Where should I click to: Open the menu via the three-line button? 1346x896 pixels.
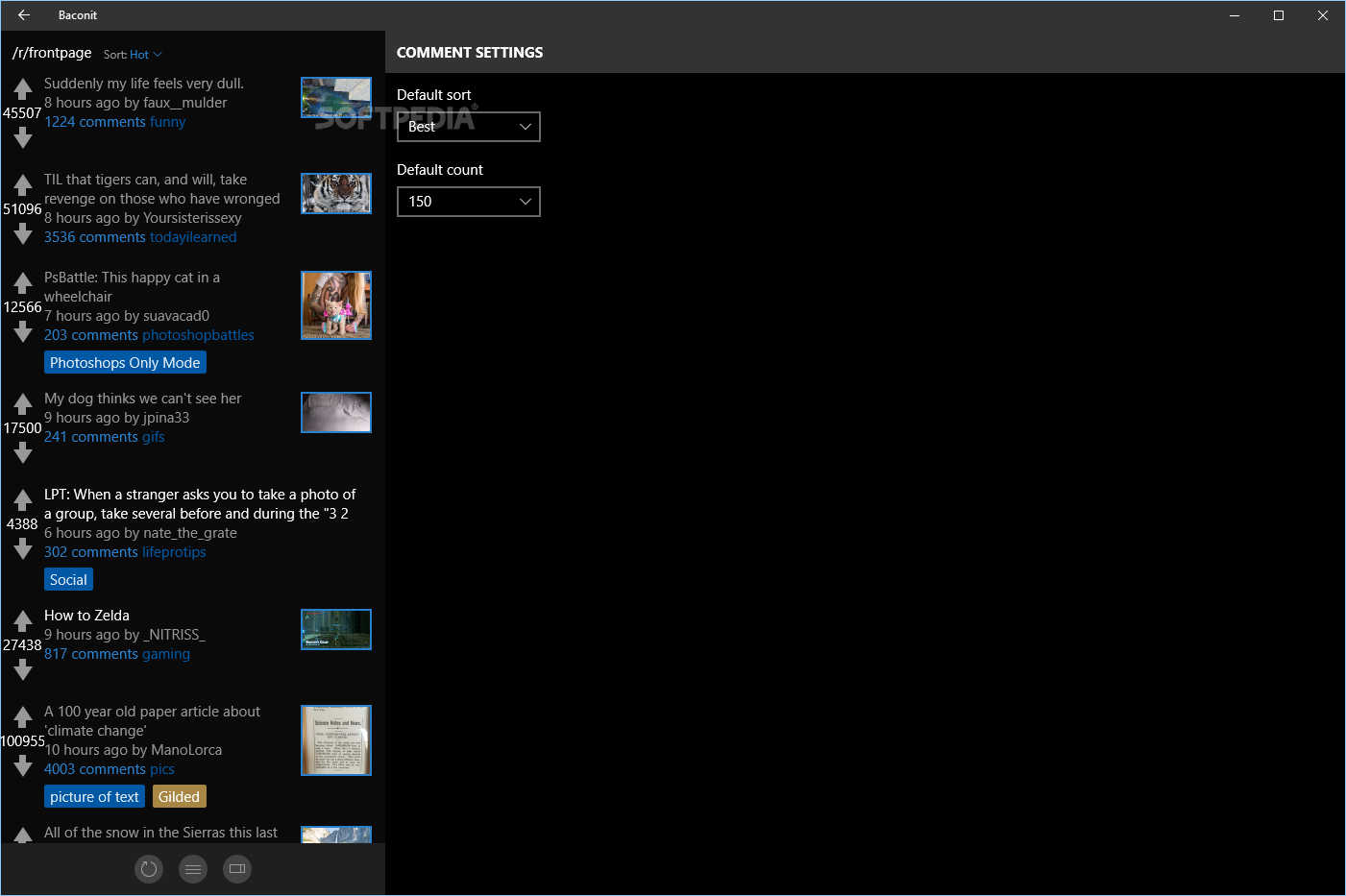pyautogui.click(x=193, y=869)
